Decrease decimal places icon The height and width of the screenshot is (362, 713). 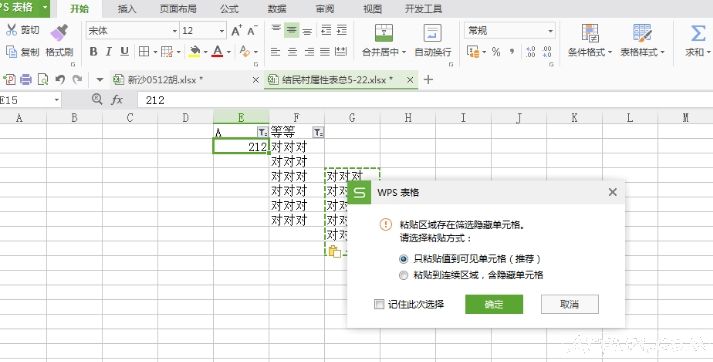click(x=547, y=52)
